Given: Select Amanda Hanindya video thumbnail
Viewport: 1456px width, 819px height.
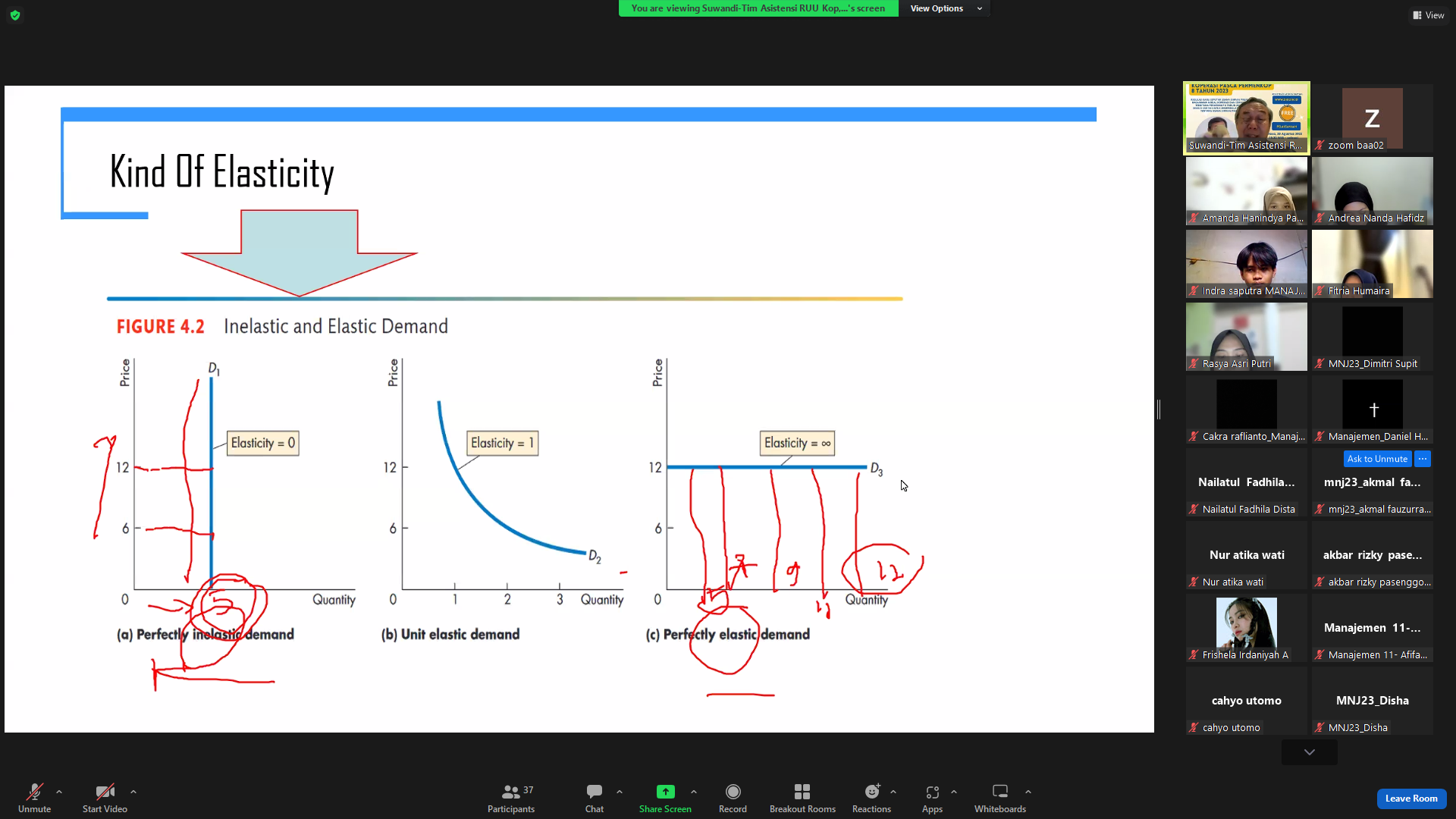Looking at the screenshot, I should tap(1247, 191).
